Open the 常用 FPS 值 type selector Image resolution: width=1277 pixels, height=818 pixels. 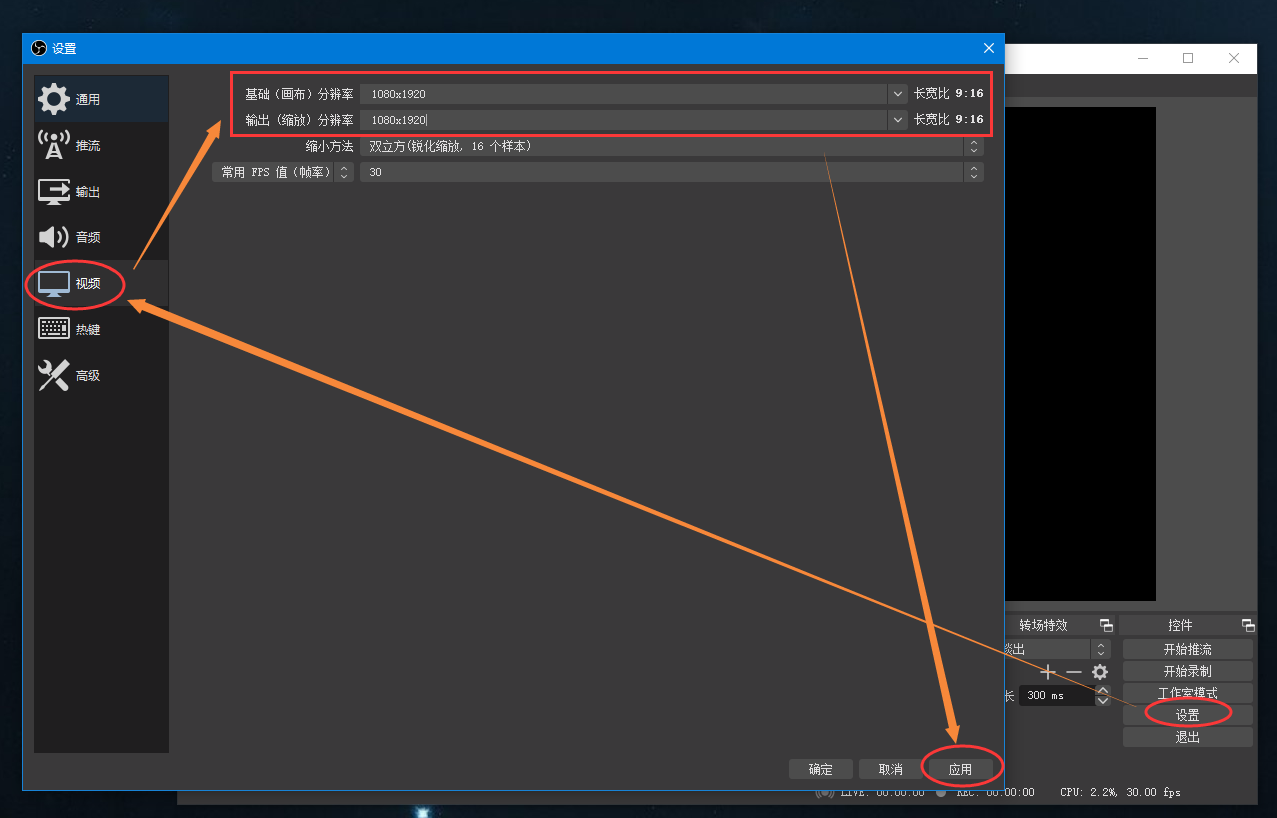[x=284, y=172]
